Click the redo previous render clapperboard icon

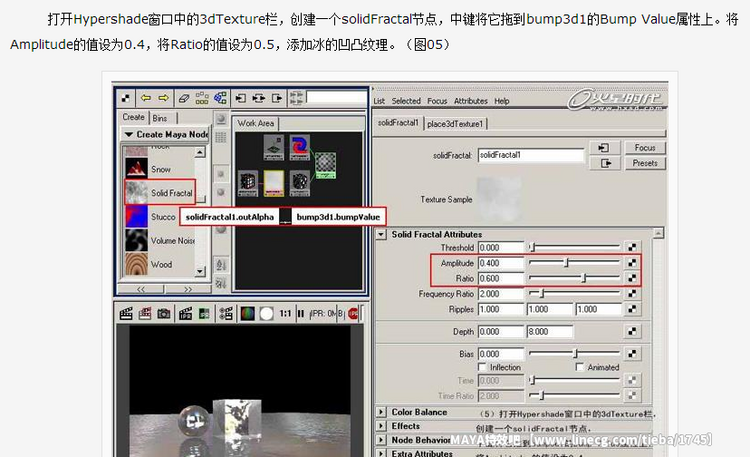tap(126, 314)
